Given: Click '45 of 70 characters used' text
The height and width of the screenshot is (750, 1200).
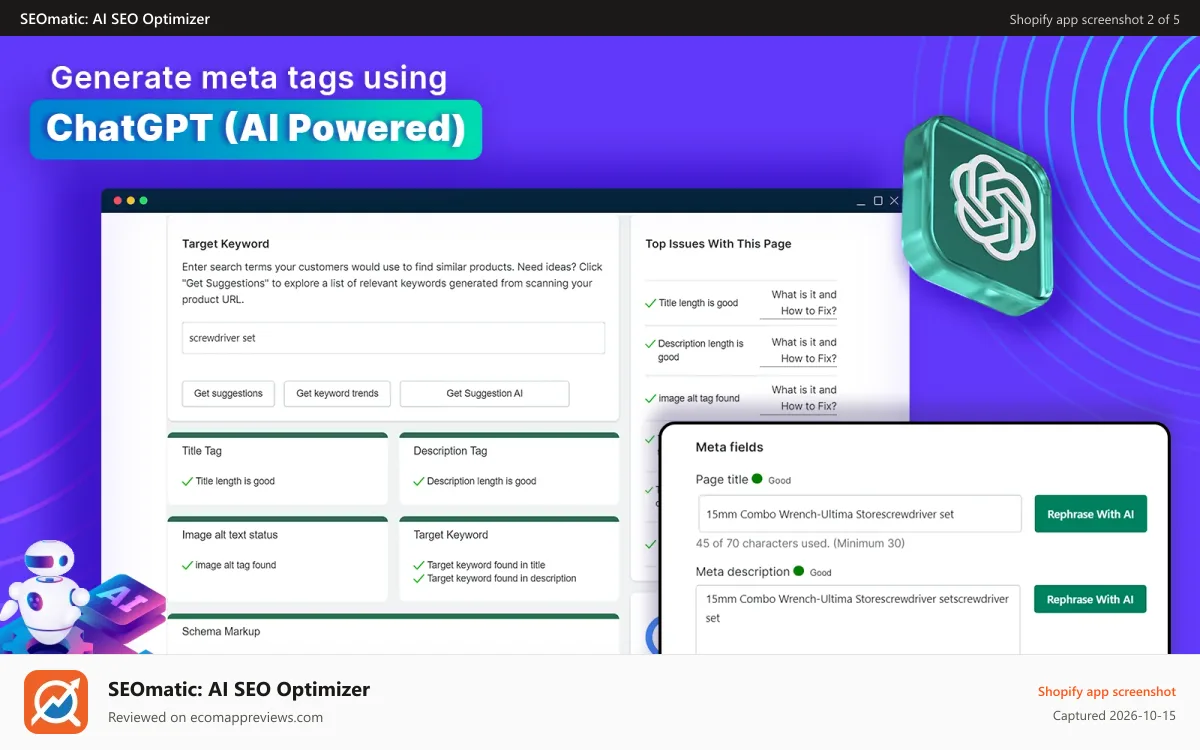Looking at the screenshot, I should (x=763, y=544).
